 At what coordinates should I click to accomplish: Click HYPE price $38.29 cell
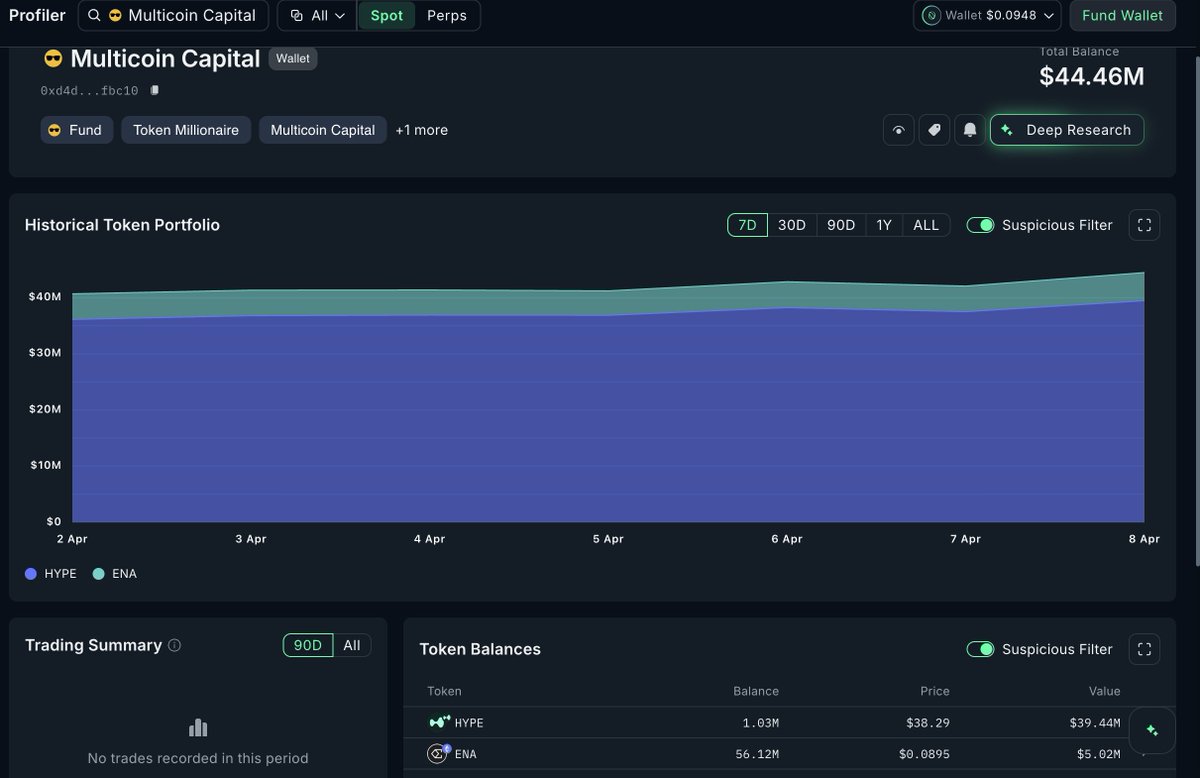point(927,723)
